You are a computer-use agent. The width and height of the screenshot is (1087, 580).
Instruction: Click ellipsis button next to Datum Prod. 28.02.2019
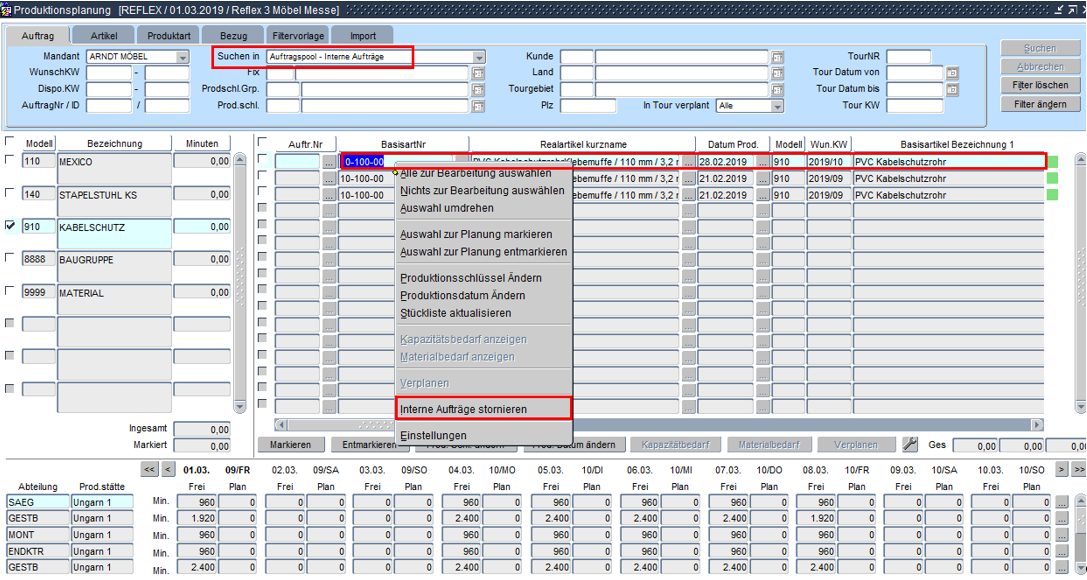tap(763, 162)
